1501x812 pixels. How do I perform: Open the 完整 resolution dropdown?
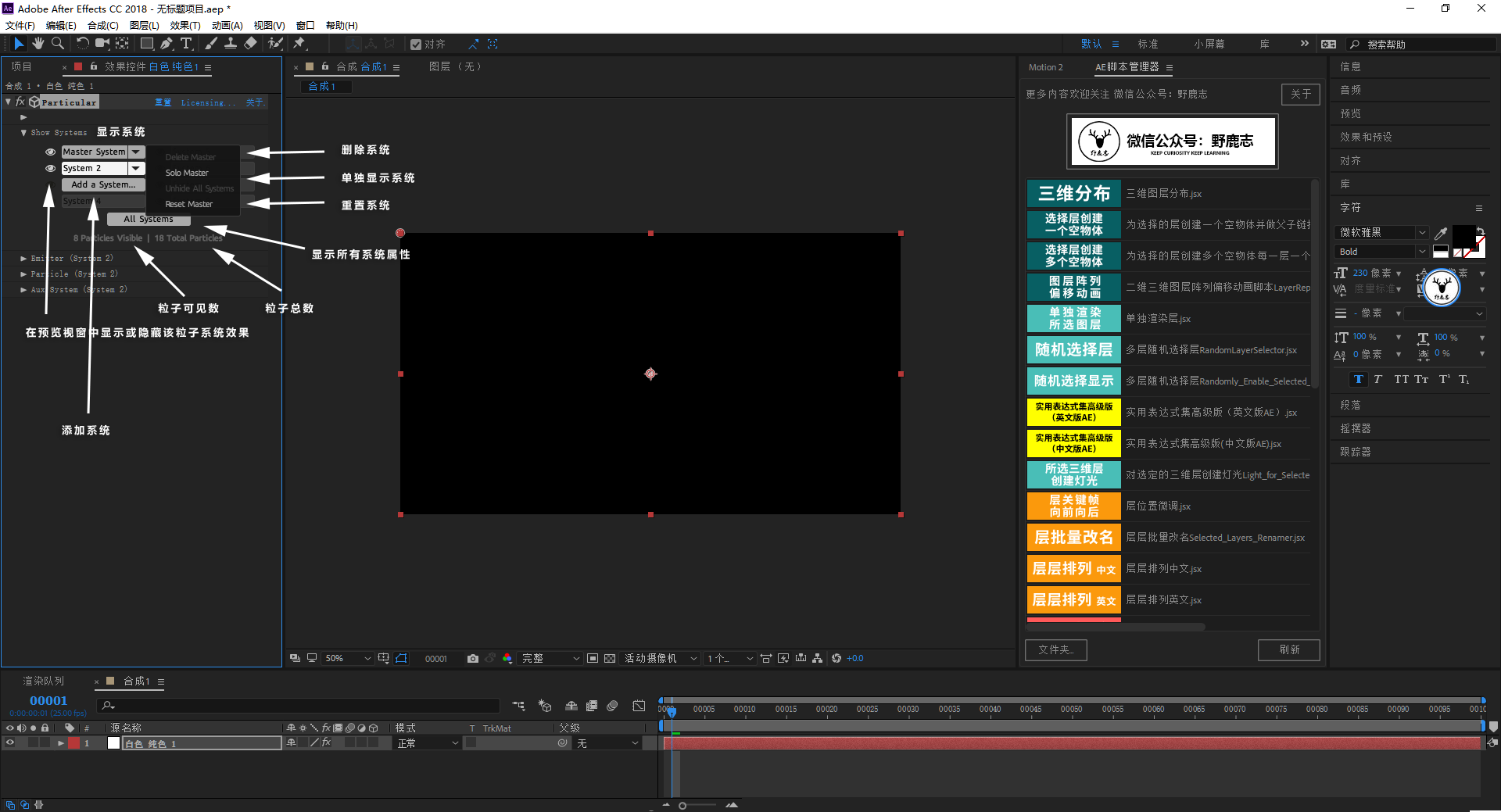(x=551, y=659)
